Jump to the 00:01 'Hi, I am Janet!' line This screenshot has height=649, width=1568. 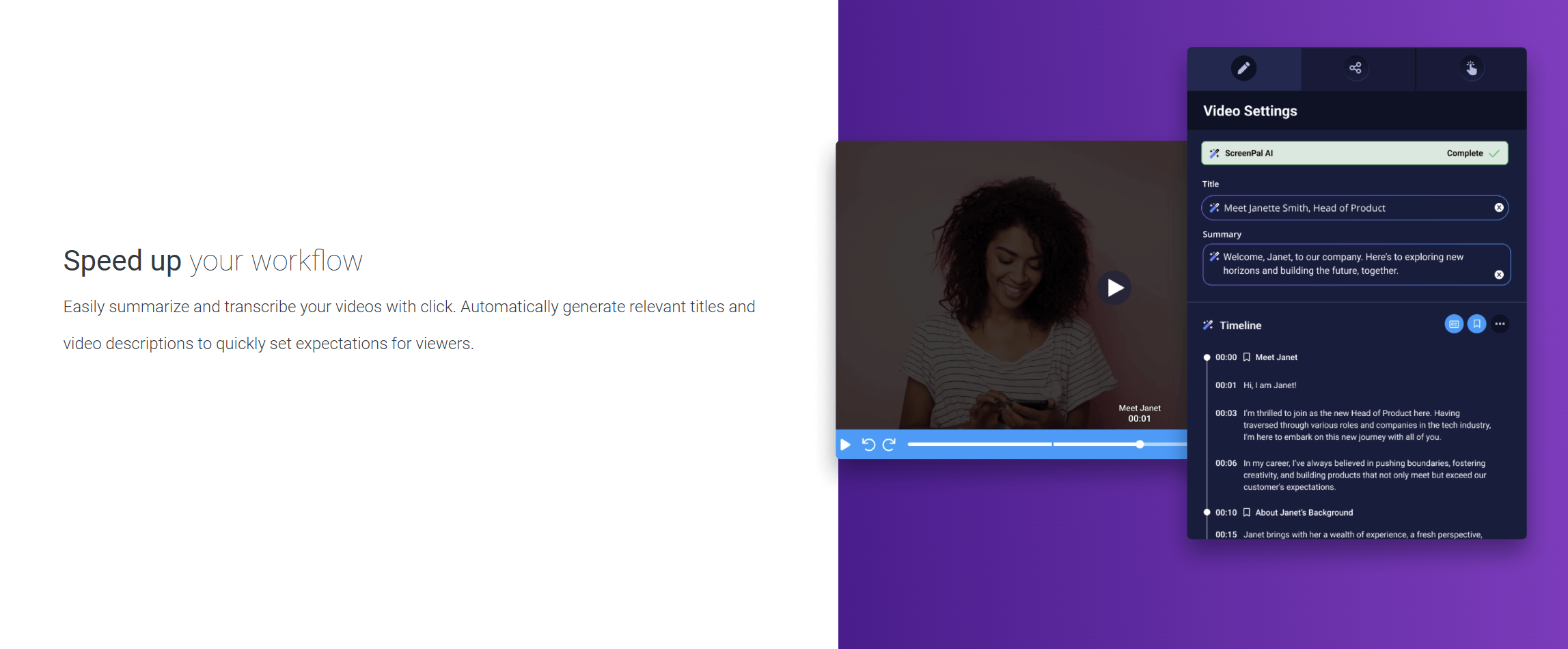[x=1256, y=385]
